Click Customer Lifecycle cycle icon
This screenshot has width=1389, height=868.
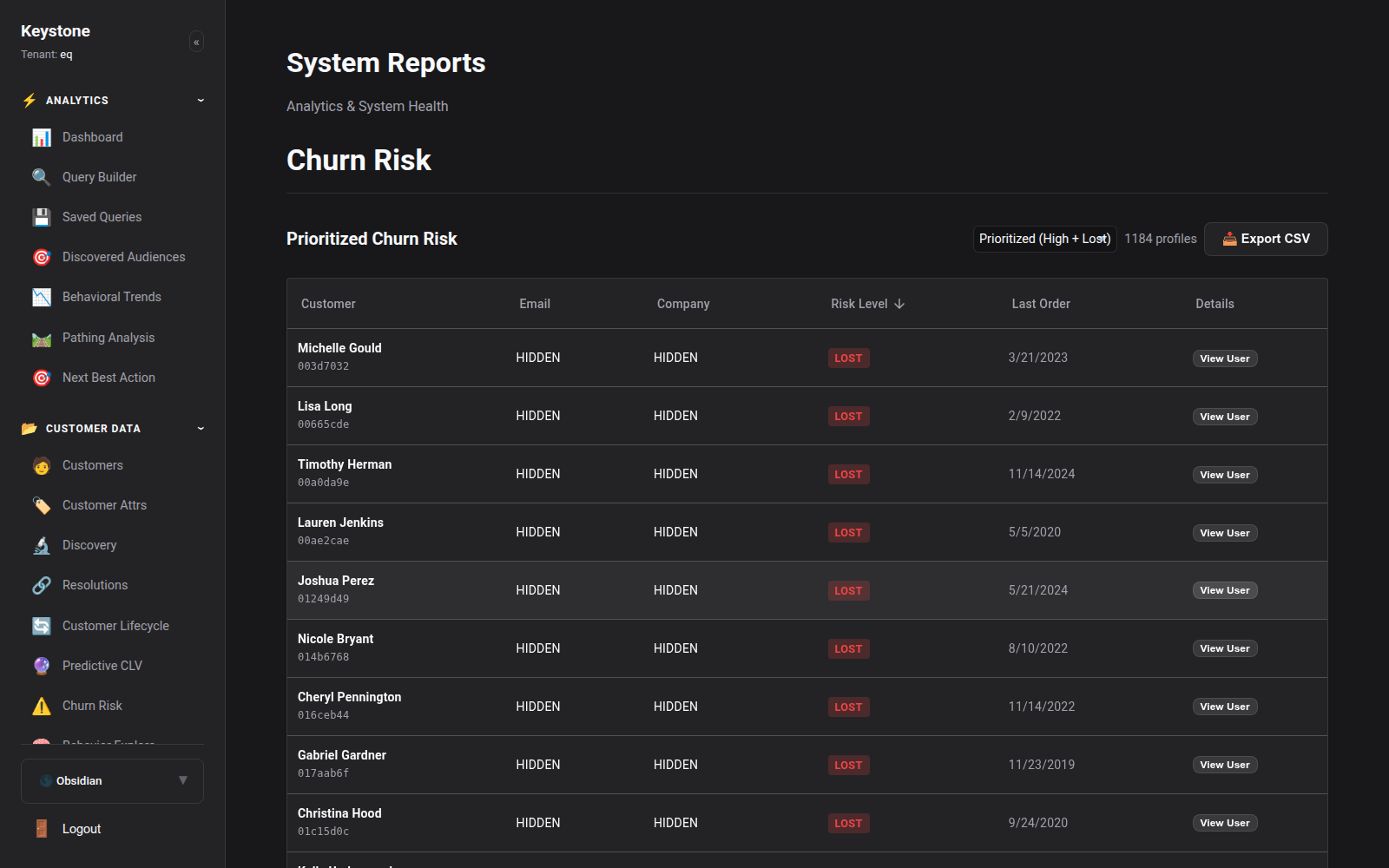[42, 626]
